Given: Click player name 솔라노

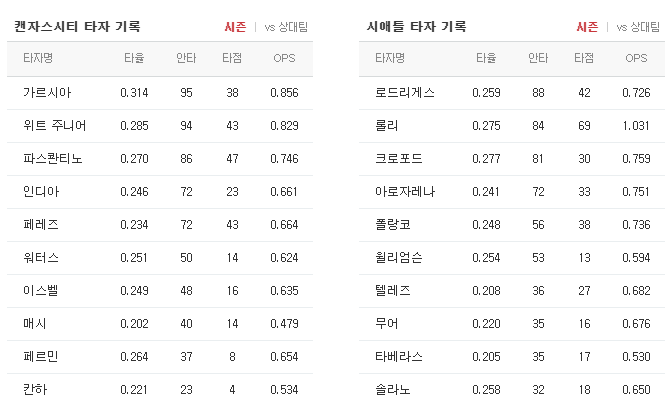Looking at the screenshot, I should [393, 389].
